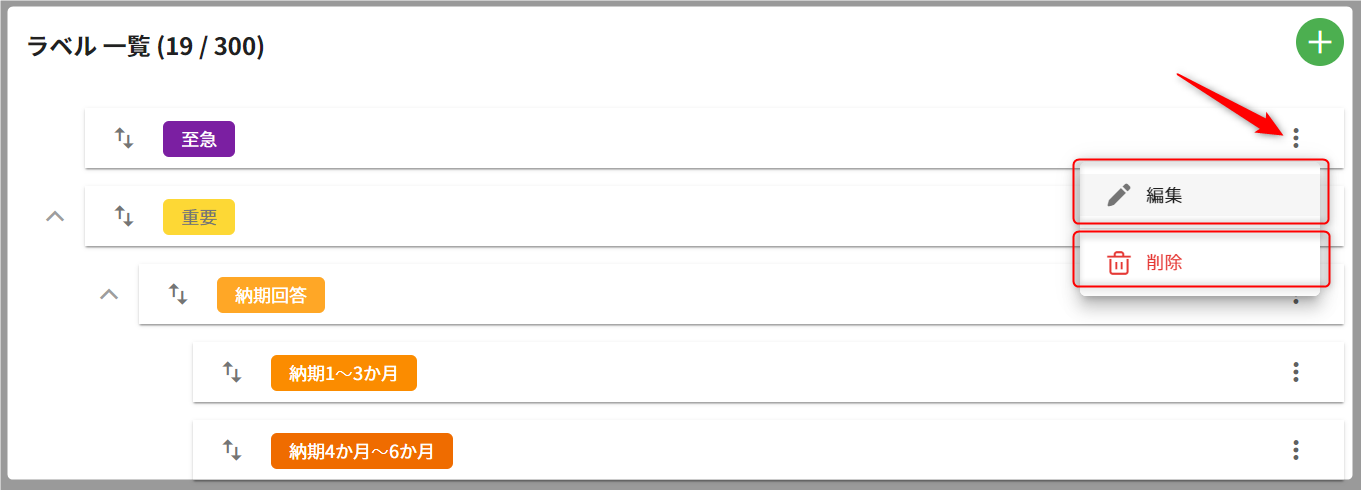Click the pencil icon in the menu

coord(1119,195)
